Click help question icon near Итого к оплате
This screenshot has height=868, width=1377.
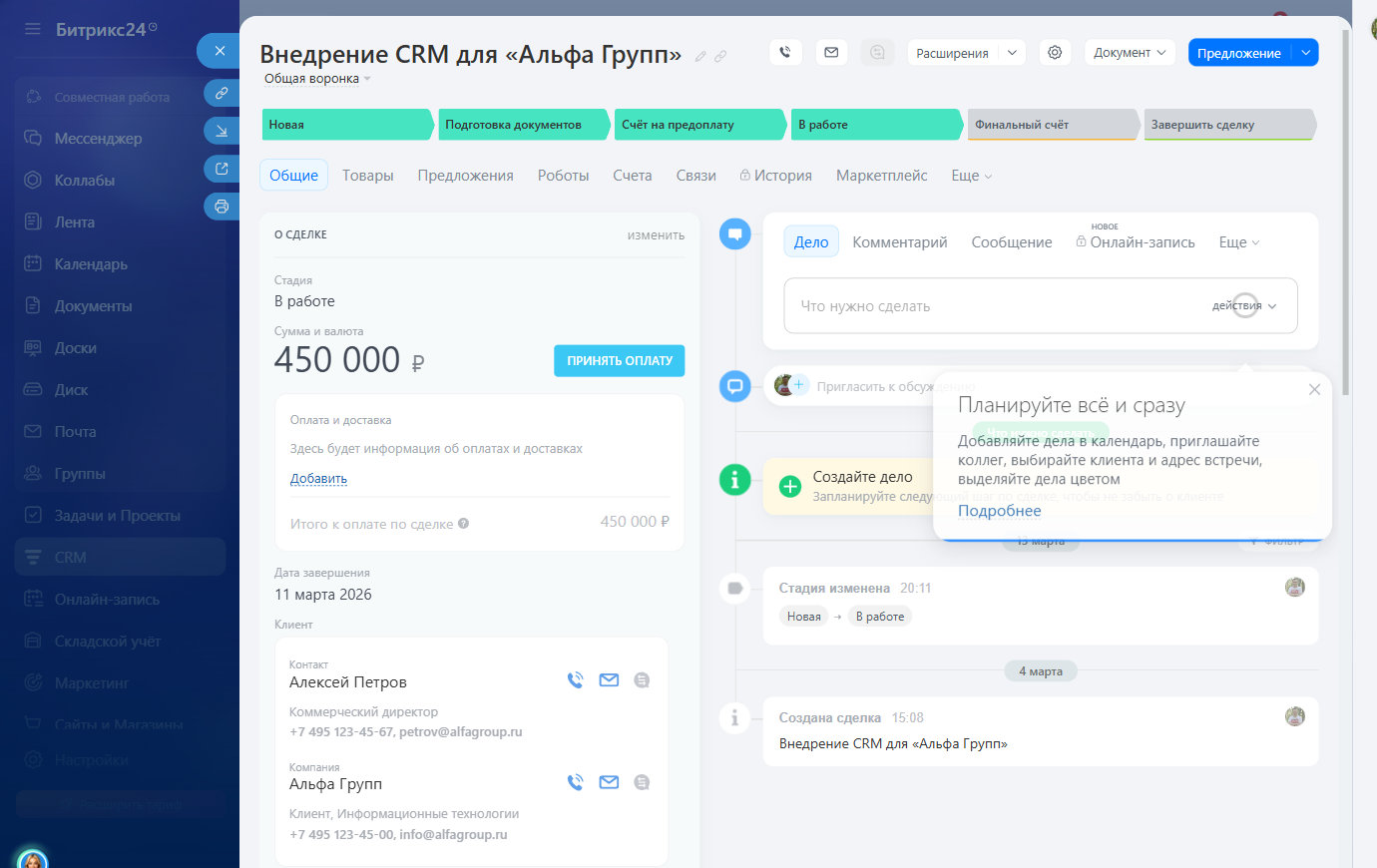coord(463,524)
